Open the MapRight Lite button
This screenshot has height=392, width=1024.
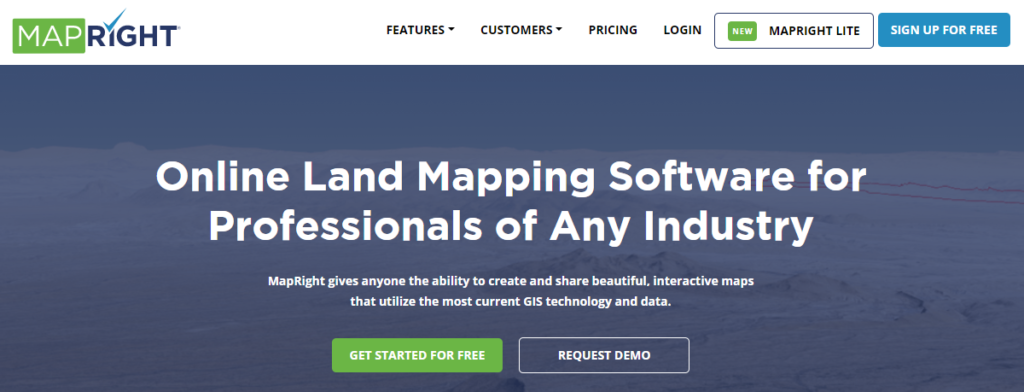[x=794, y=31]
